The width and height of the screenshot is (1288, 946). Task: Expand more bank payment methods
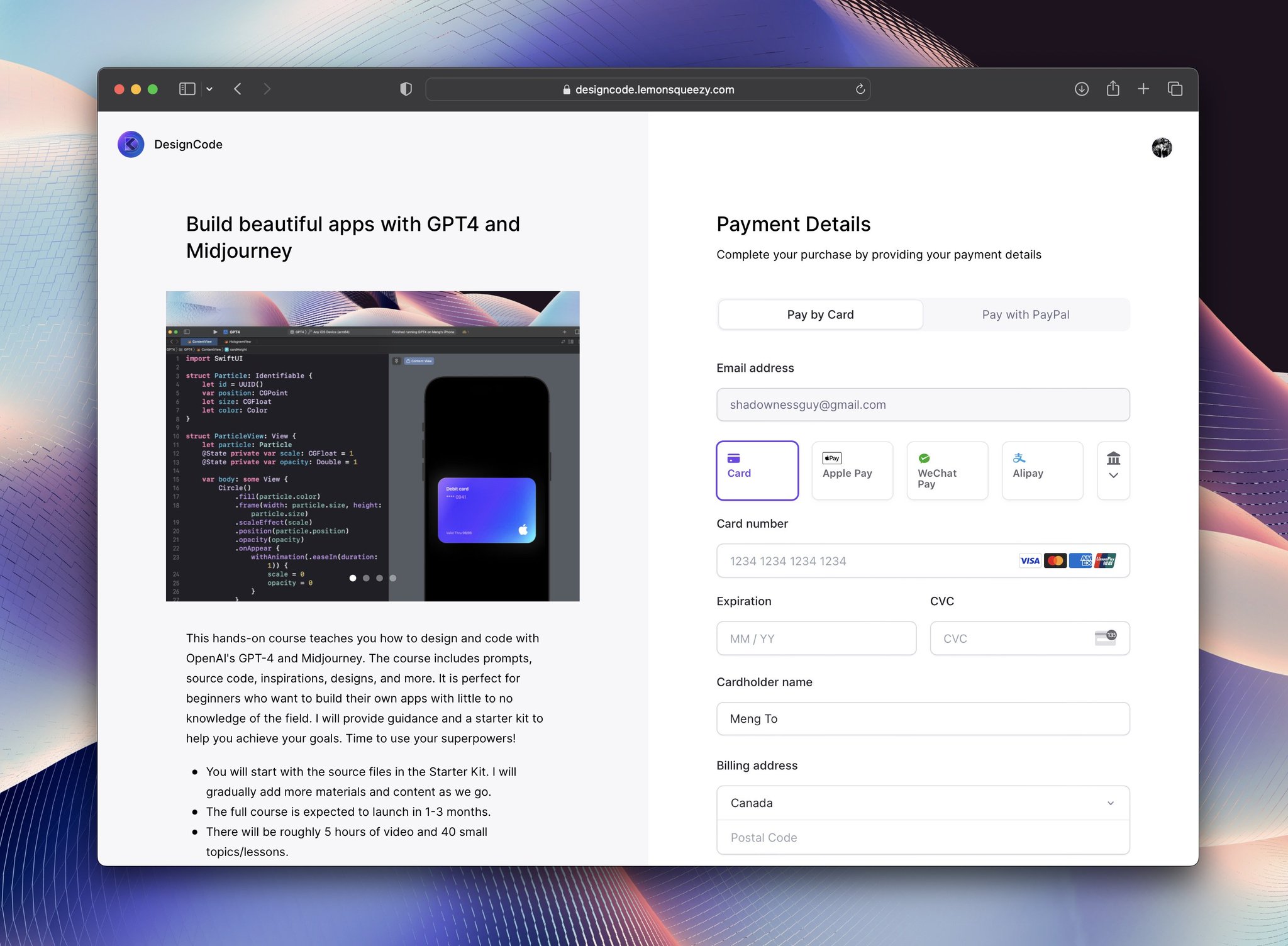coord(1113,470)
